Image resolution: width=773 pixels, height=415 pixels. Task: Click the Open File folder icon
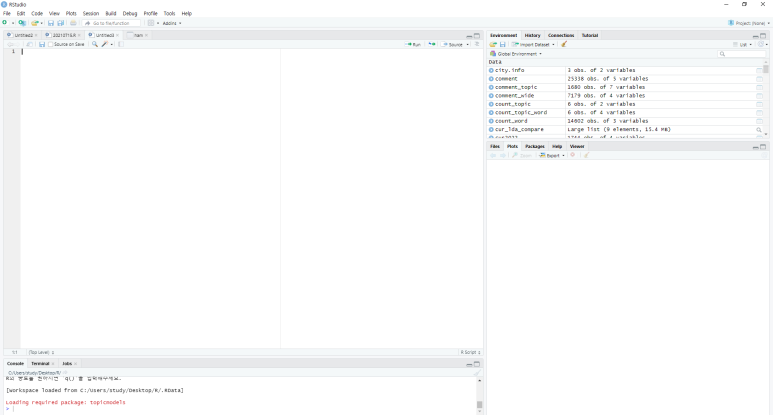coord(35,23)
